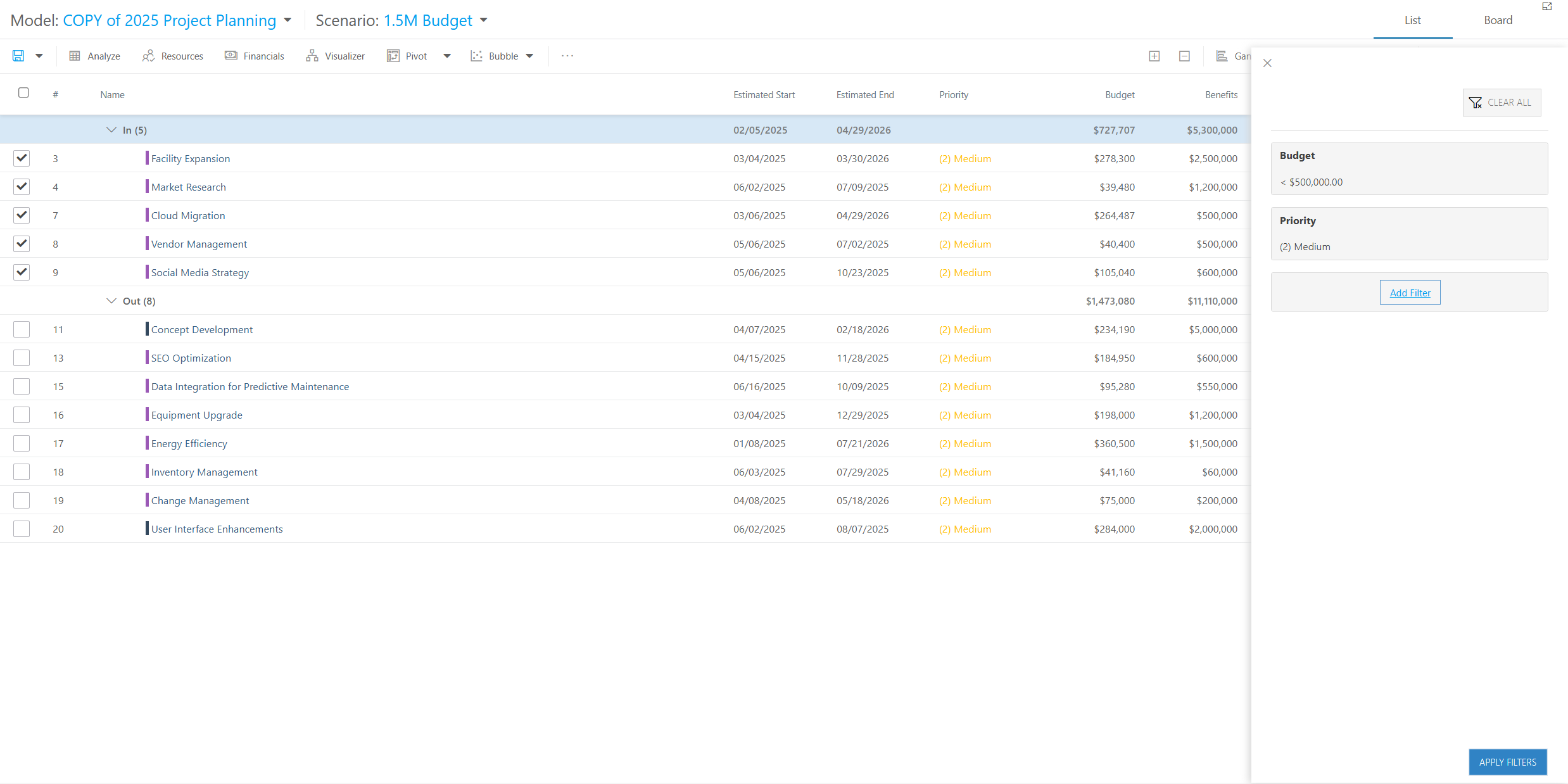Click the blue Save icon

18,56
